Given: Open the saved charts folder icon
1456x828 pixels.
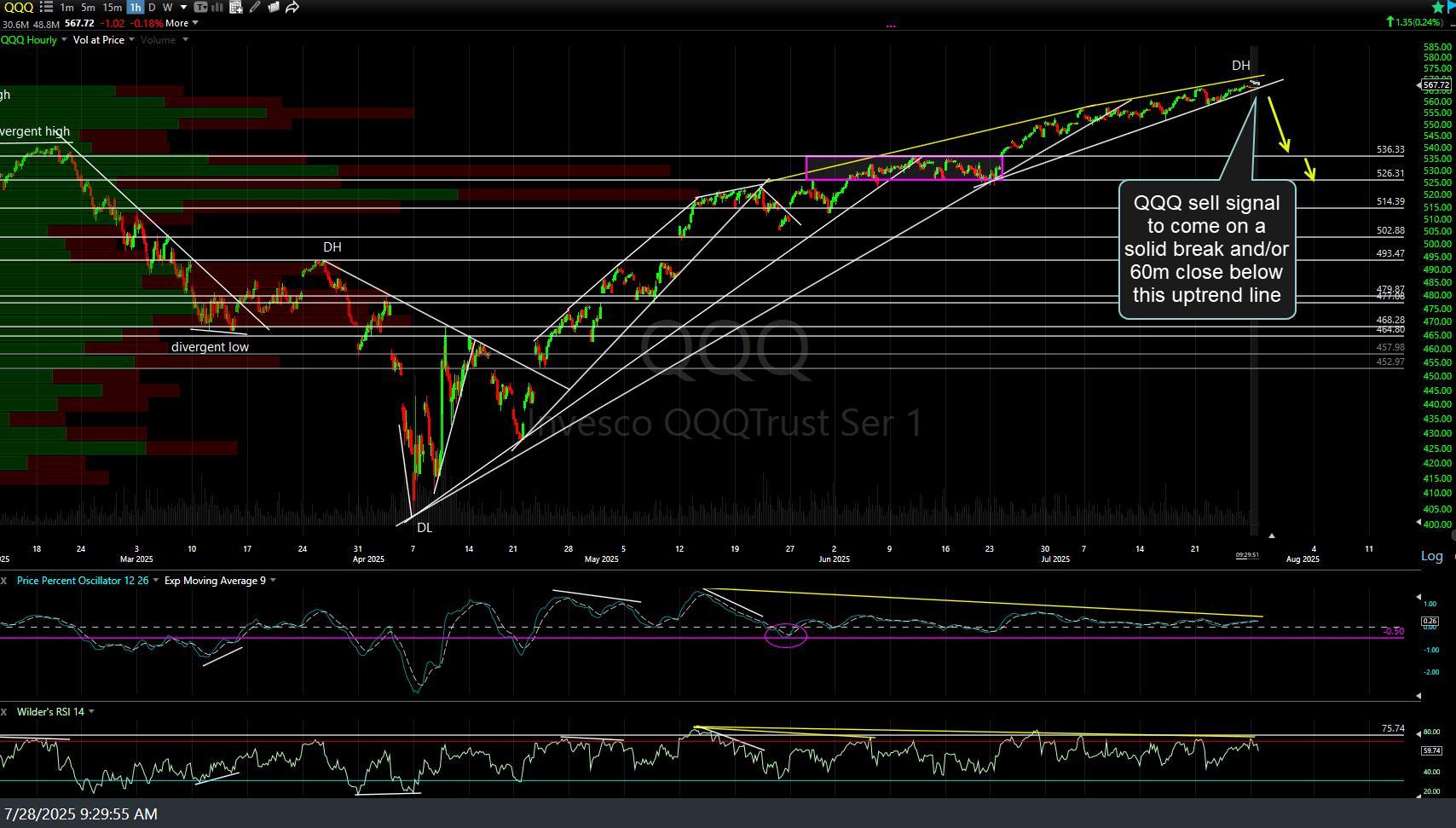Looking at the screenshot, I should [x=274, y=7].
